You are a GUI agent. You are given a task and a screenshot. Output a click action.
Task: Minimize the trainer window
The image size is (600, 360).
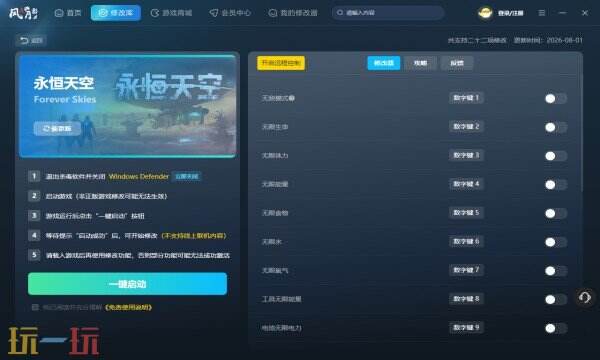point(562,13)
